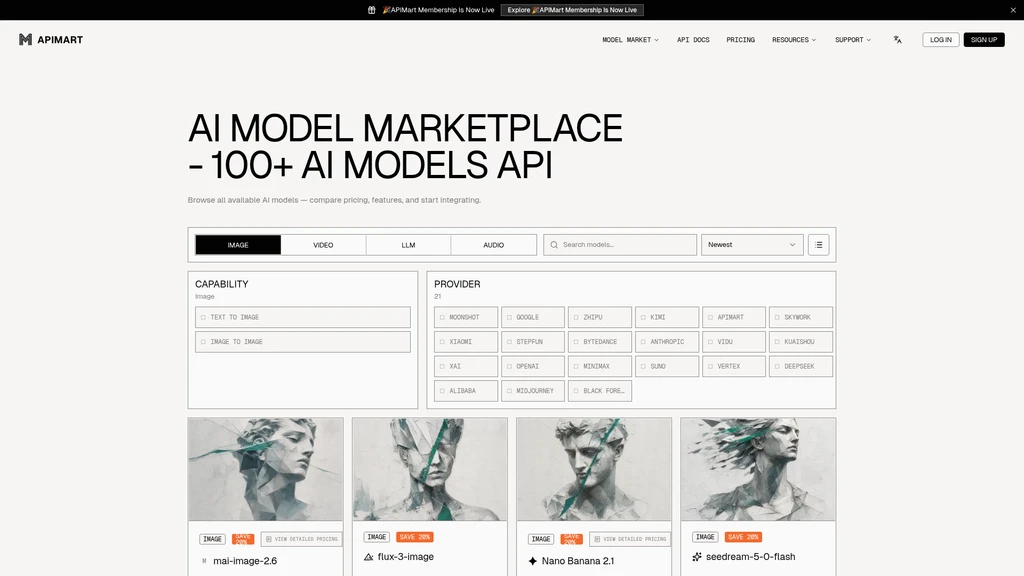
Task: Click the Log In button
Action: [x=940, y=40]
